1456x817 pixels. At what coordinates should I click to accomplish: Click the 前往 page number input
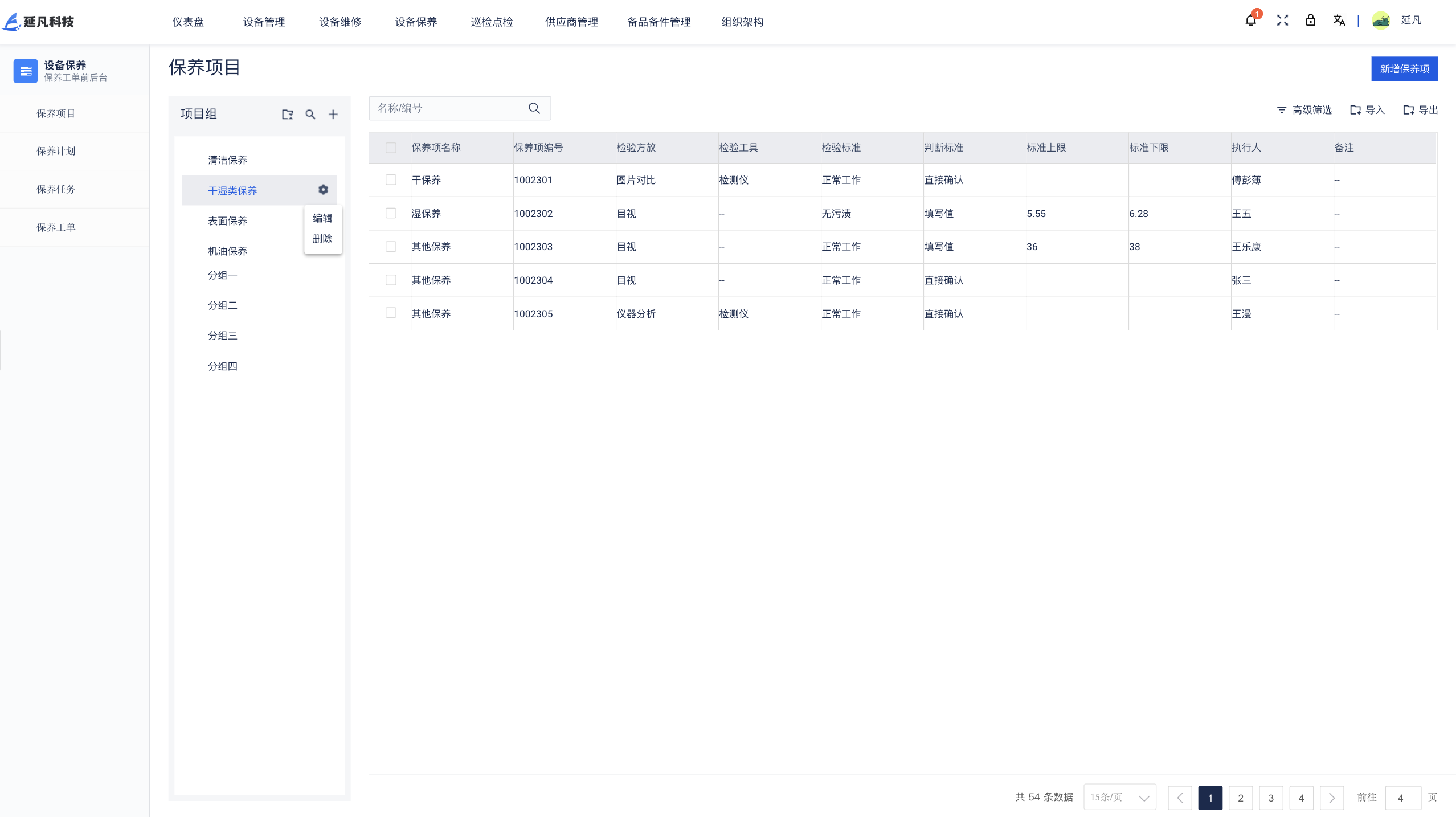[x=1402, y=798]
